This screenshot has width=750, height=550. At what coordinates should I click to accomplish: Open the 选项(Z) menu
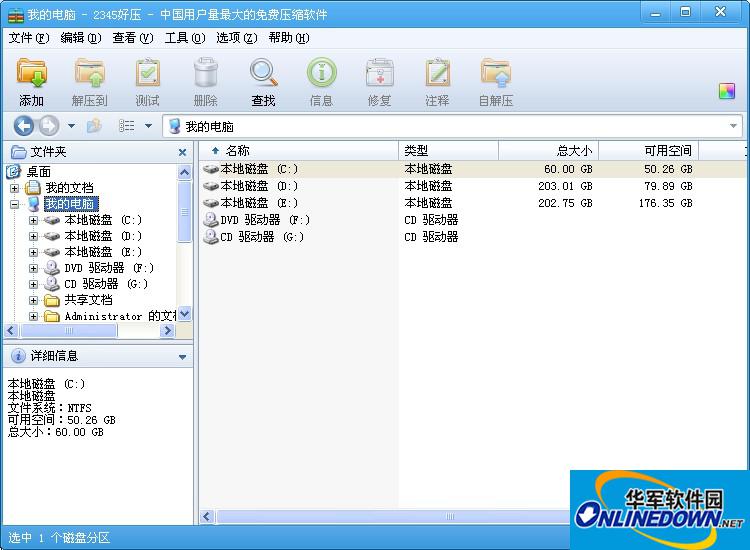tap(236, 38)
